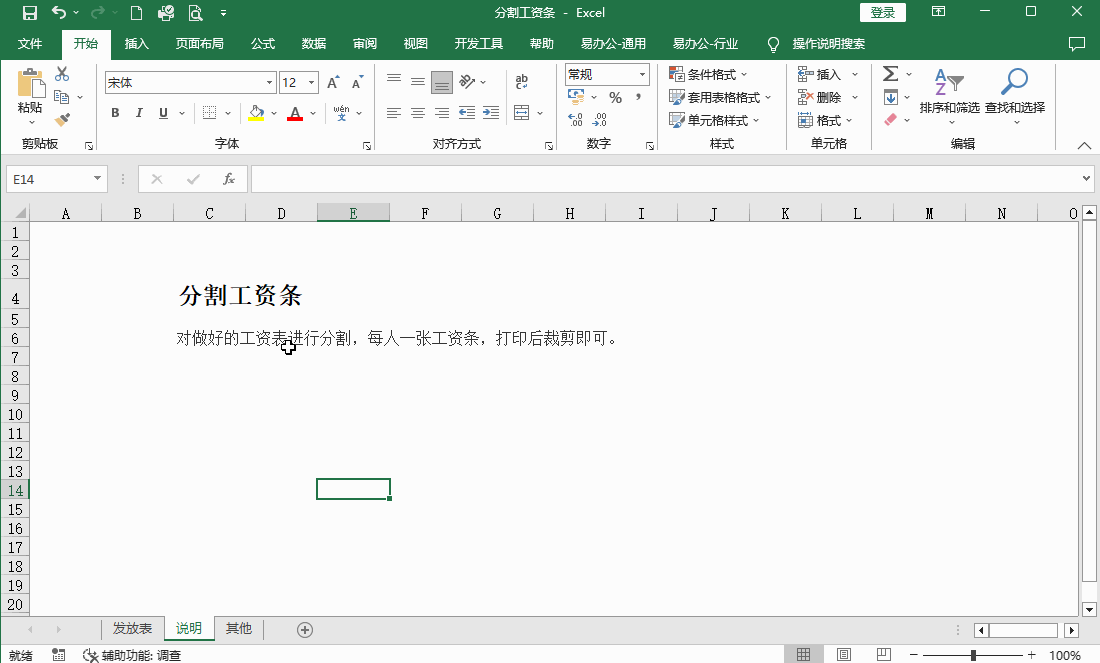Screen dimensions: 1100x663
Task: Align text to the left
Action: point(394,113)
